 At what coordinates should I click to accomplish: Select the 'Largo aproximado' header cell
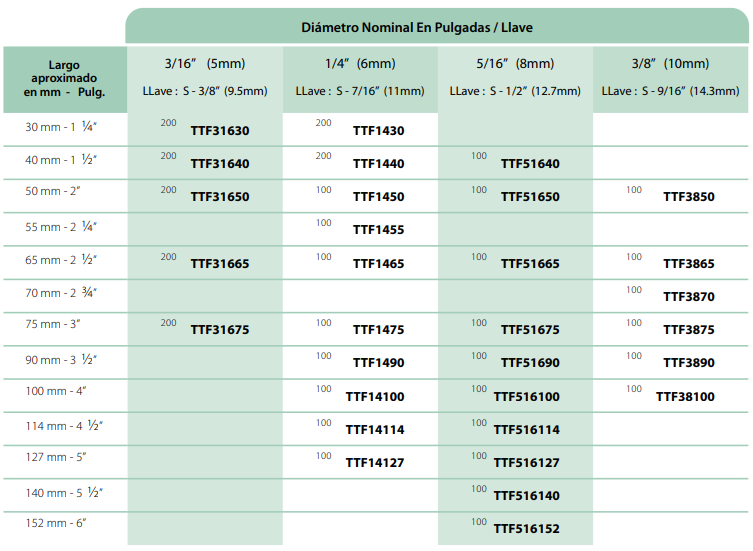click(64, 79)
